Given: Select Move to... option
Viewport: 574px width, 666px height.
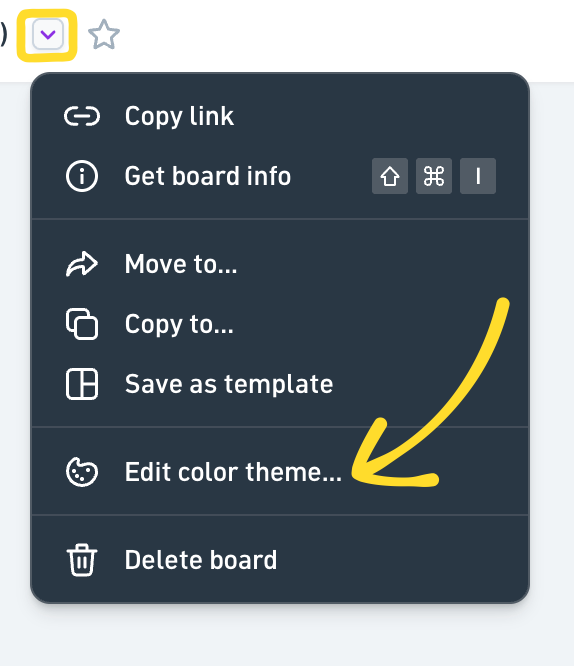Looking at the screenshot, I should (280, 264).
